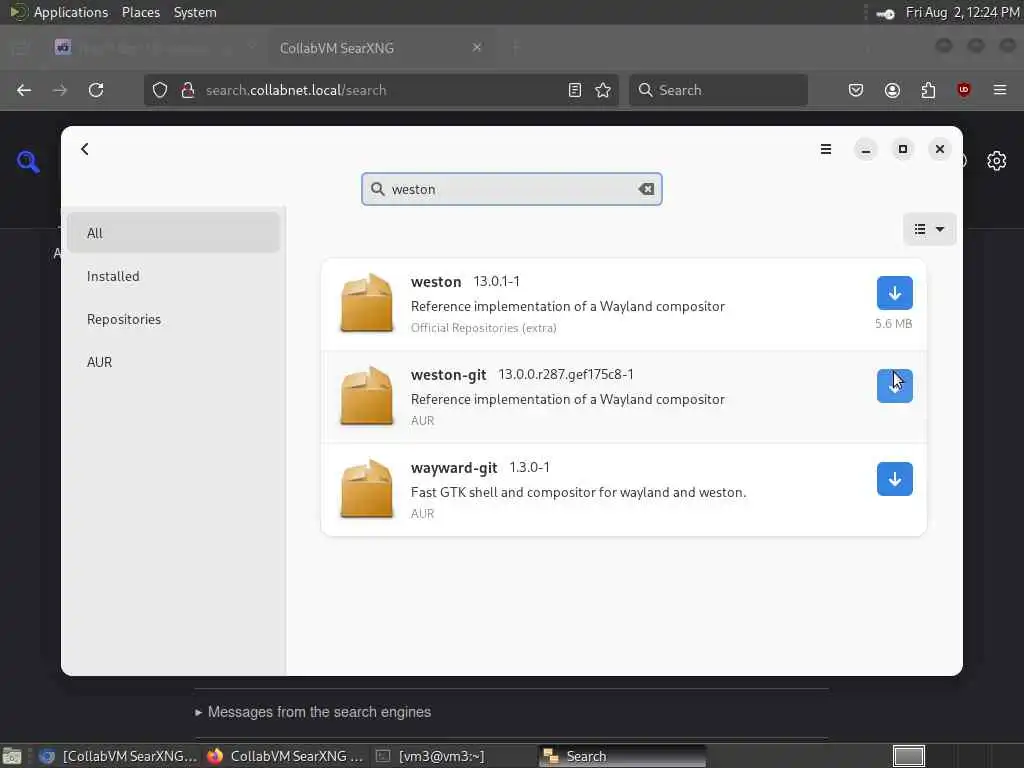Viewport: 1024px width, 768px height.
Task: Open the Places menu
Action: [x=140, y=12]
